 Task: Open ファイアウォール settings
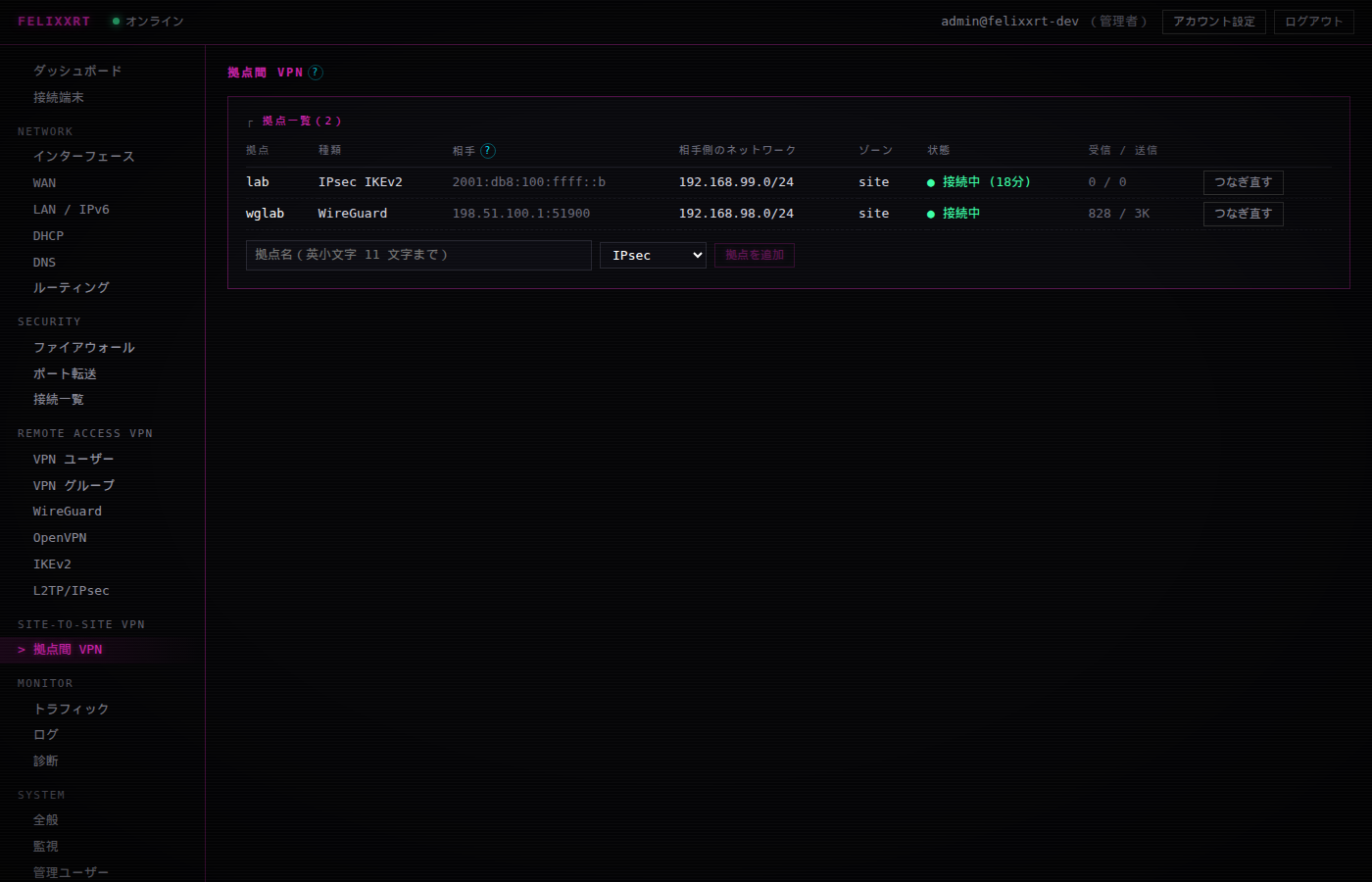tap(84, 347)
